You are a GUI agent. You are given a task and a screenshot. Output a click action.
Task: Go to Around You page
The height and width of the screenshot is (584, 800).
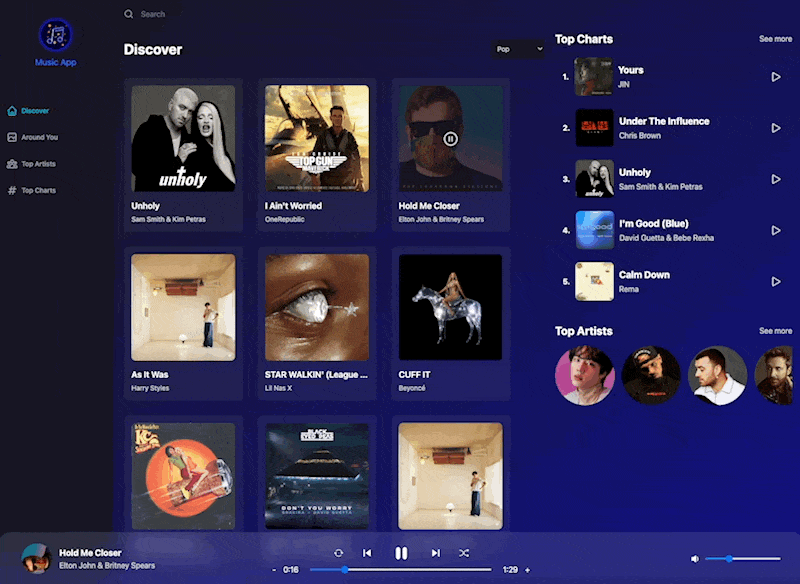pyautogui.click(x=40, y=137)
